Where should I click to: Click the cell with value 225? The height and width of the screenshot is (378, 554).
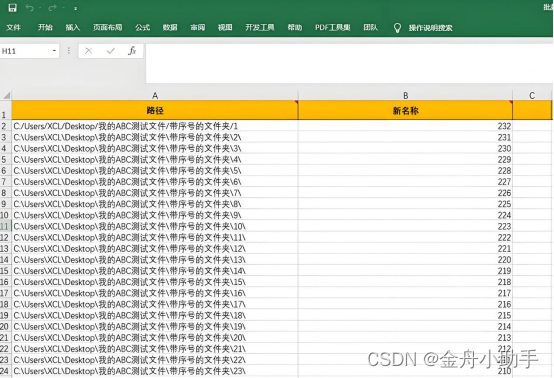click(405, 204)
